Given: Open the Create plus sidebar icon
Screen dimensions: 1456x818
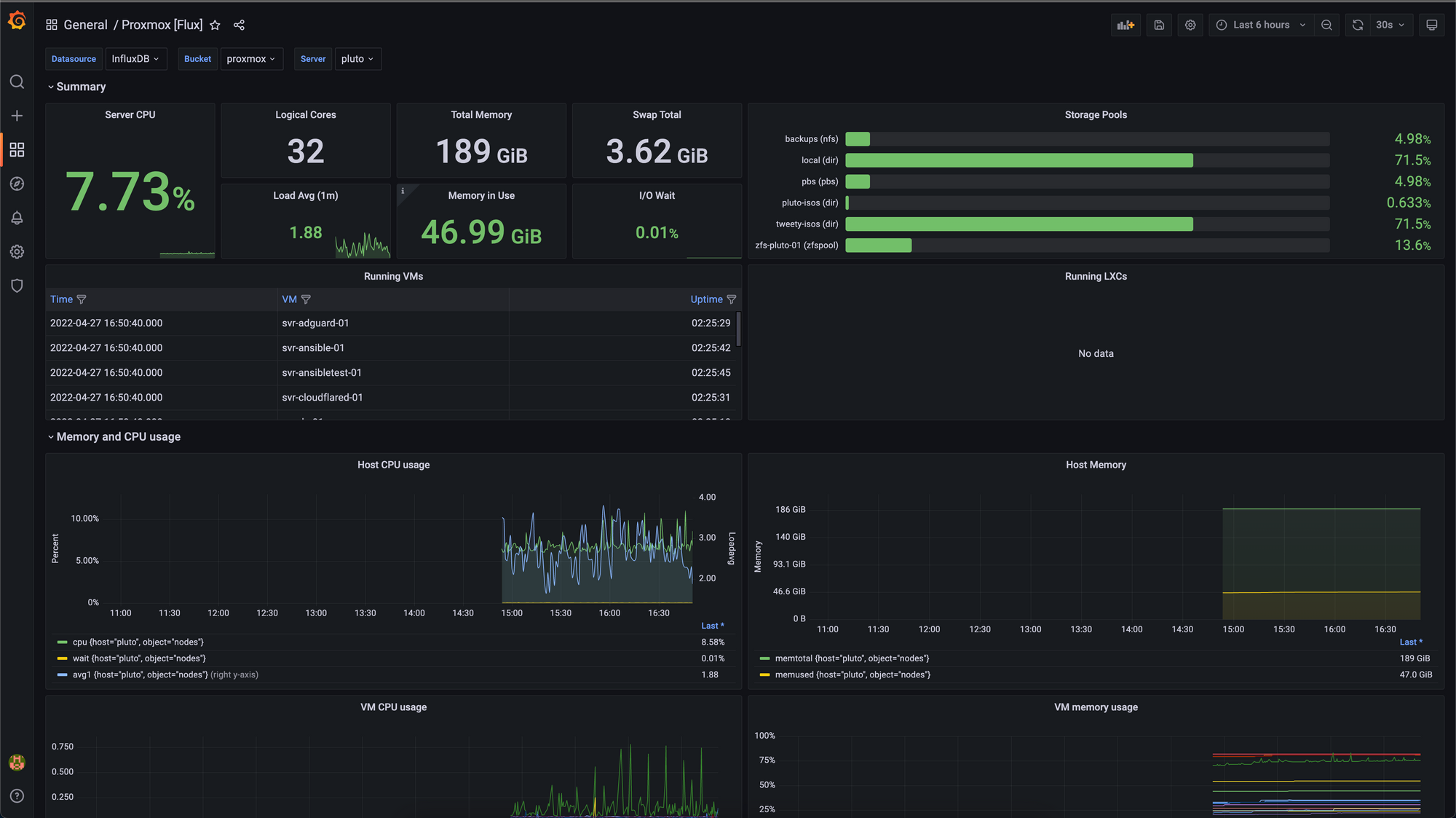Looking at the screenshot, I should click(x=17, y=116).
